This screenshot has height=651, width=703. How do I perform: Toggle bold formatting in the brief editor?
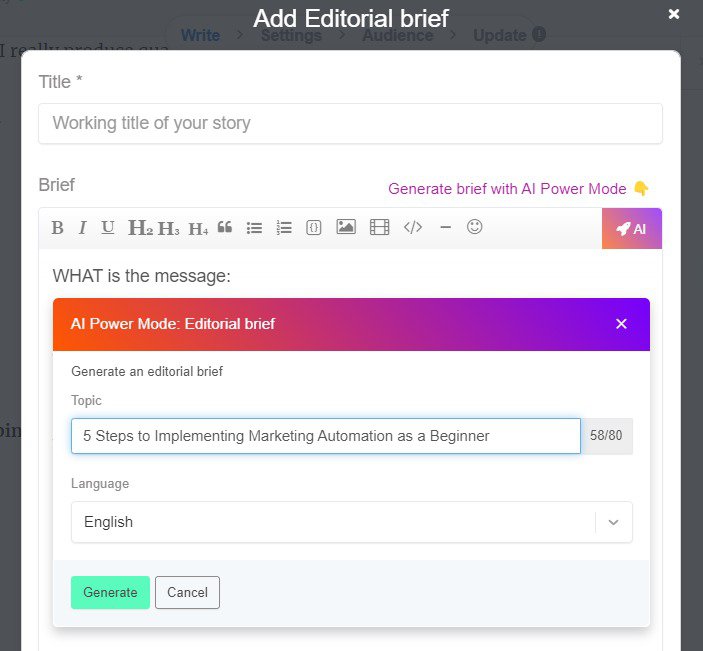point(57,228)
